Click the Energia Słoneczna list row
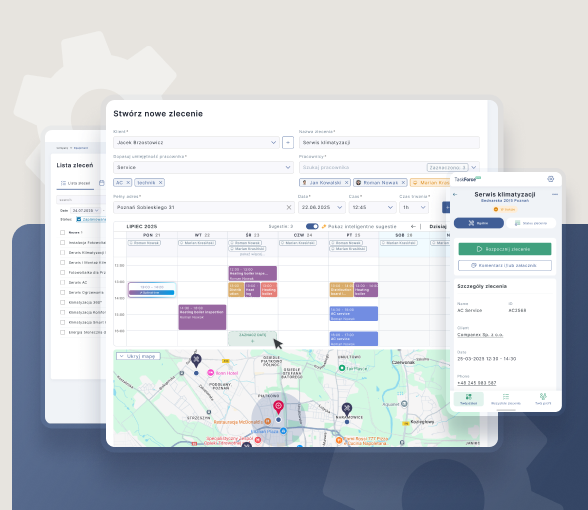The image size is (588, 510). click(83, 332)
